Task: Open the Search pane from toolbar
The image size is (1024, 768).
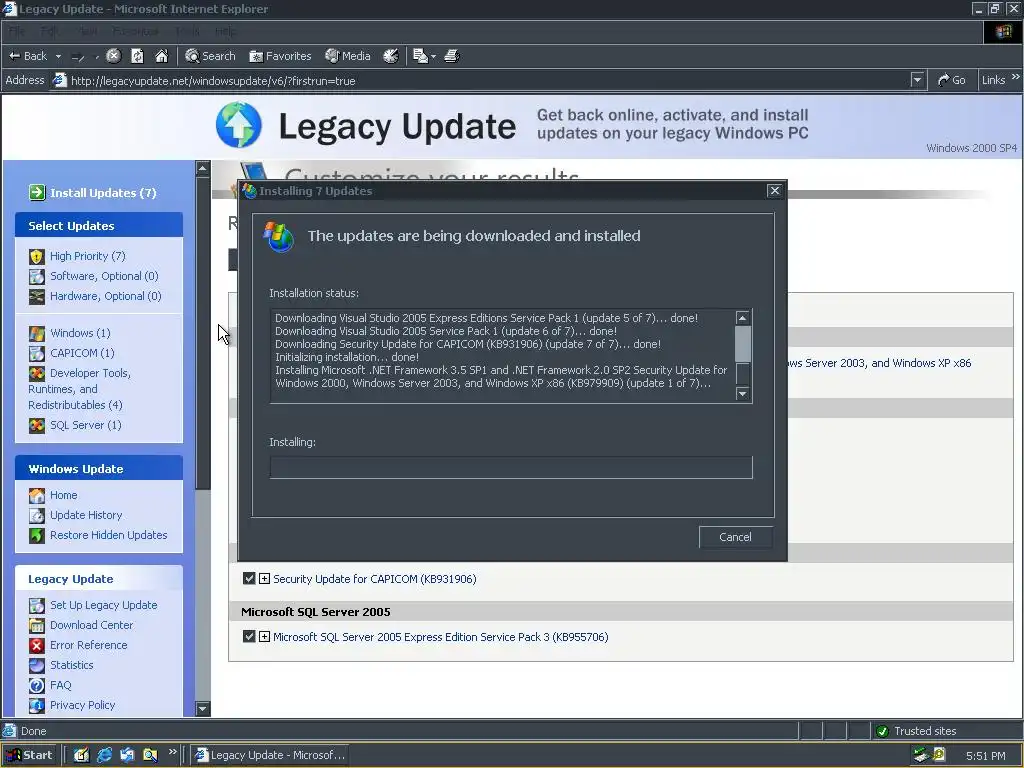Action: (210, 56)
